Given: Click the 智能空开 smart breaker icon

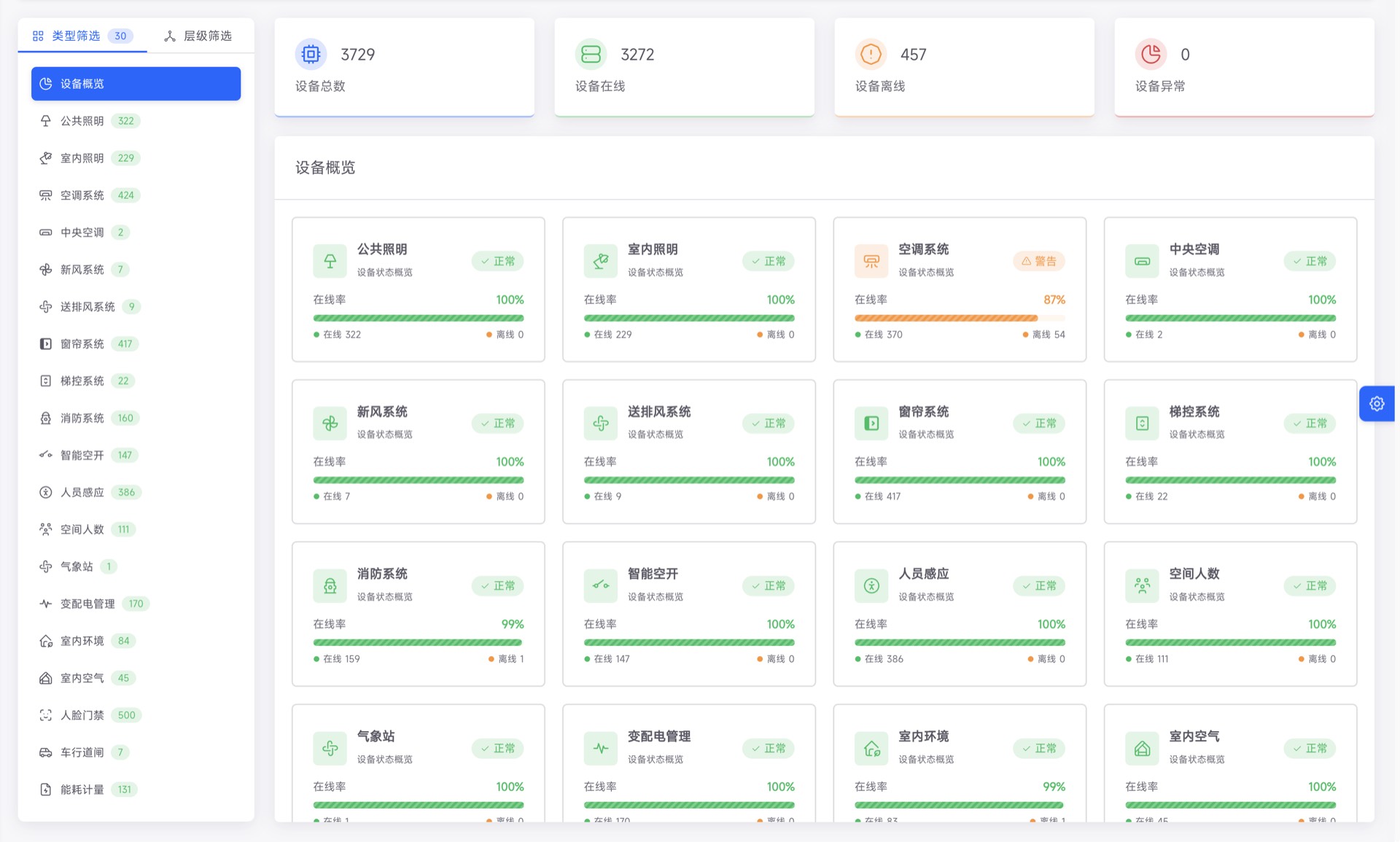Looking at the screenshot, I should coord(44,455).
